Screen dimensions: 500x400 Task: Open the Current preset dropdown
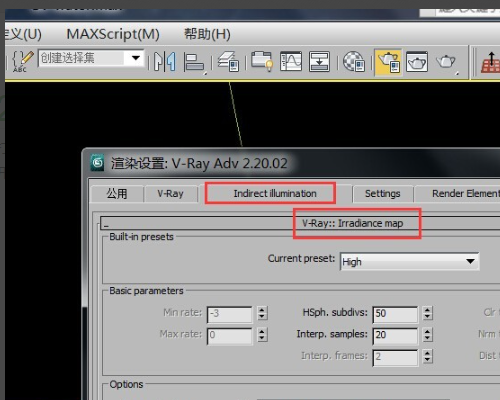409,261
